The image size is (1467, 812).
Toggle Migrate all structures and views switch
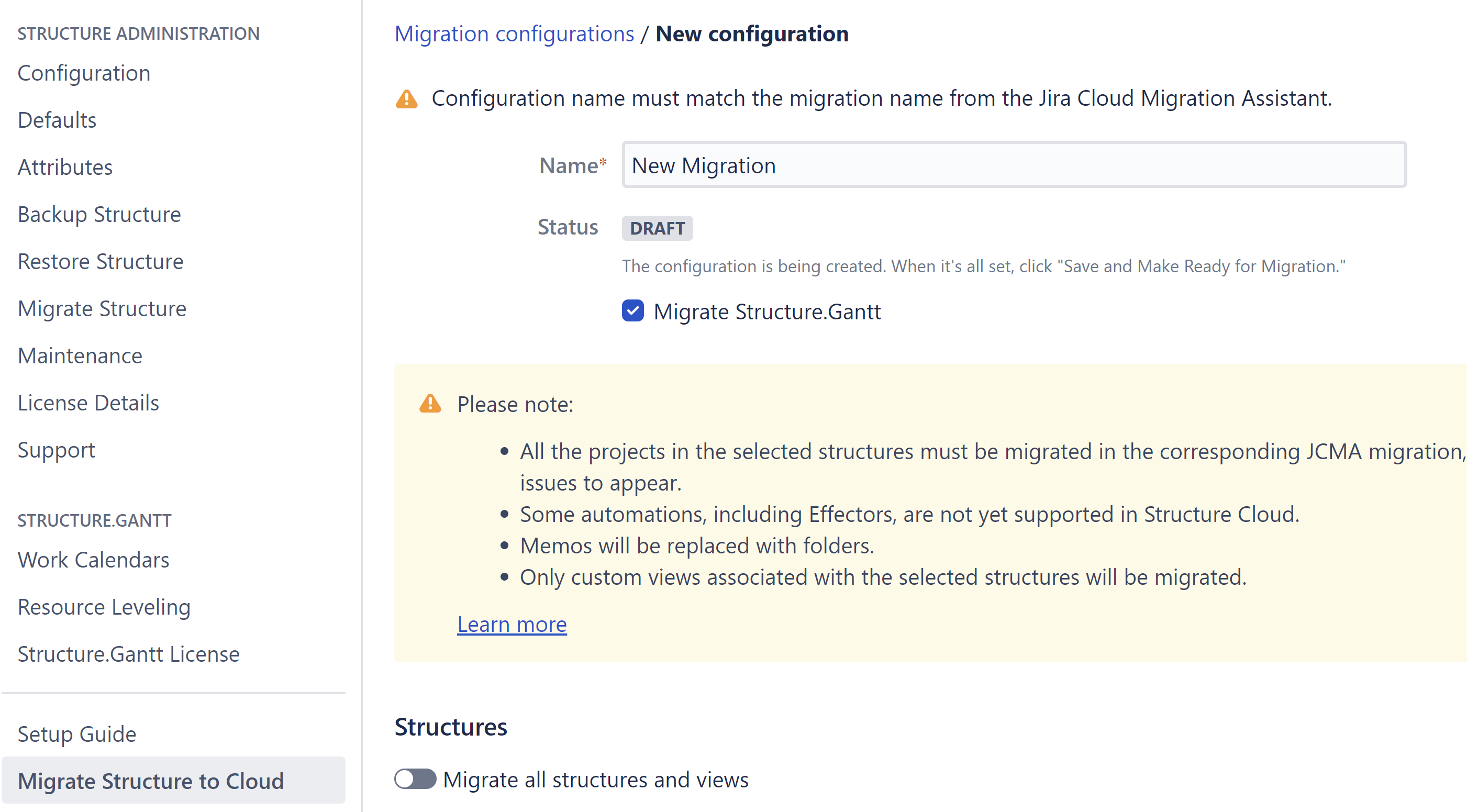415,778
